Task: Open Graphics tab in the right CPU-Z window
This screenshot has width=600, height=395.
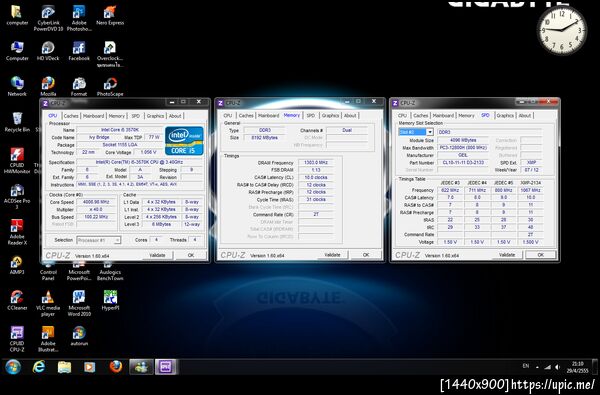Action: coord(505,115)
